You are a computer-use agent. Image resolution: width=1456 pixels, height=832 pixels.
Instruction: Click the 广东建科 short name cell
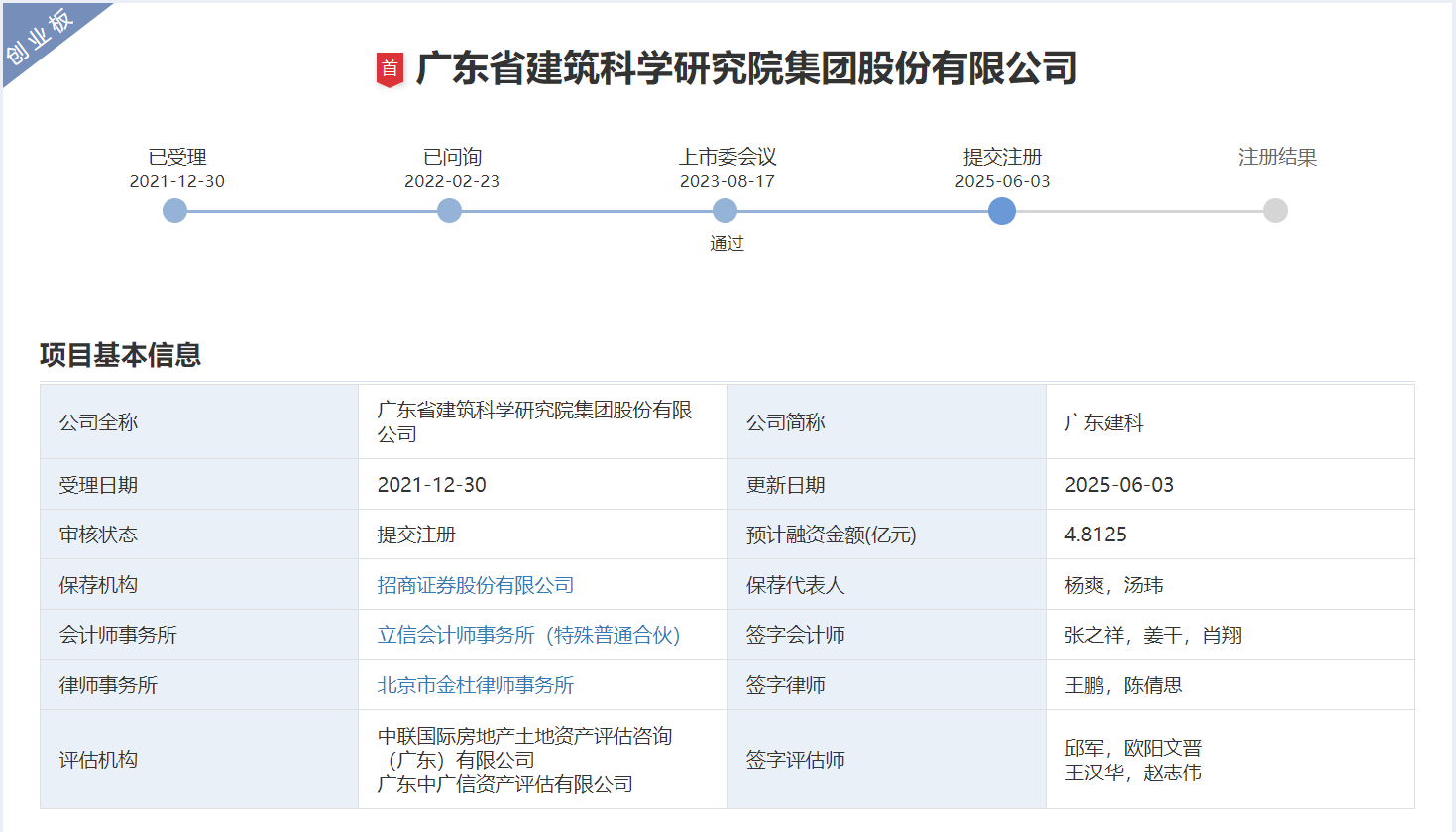(1103, 422)
